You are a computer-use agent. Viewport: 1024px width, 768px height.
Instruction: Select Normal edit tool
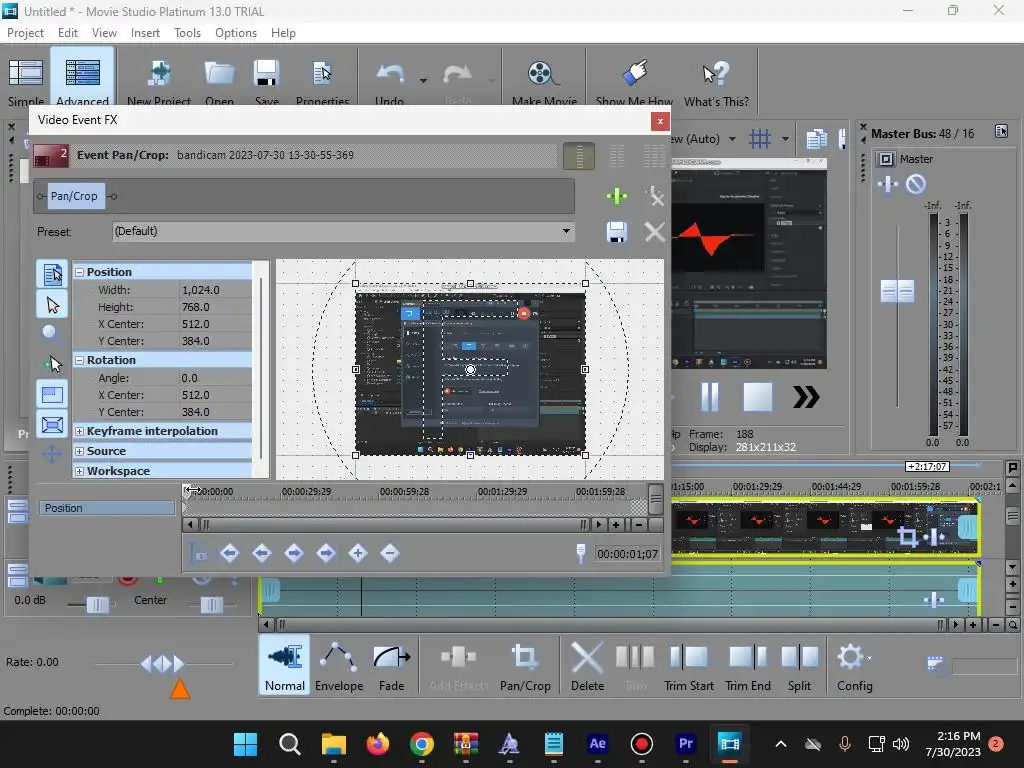pyautogui.click(x=284, y=666)
